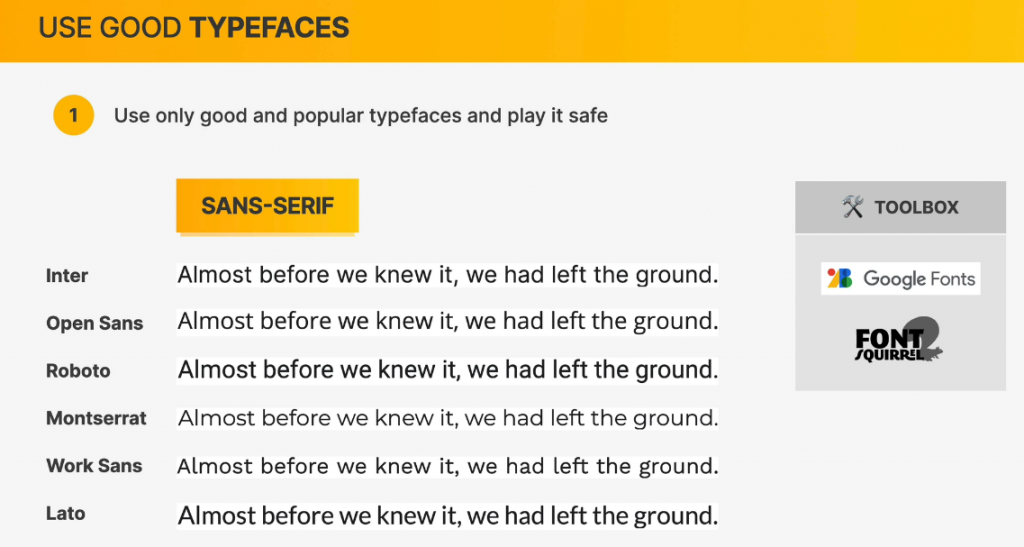Screen dimensions: 1024x547
Task: Click the toolbox hammer and wrench icon
Action: 853,207
